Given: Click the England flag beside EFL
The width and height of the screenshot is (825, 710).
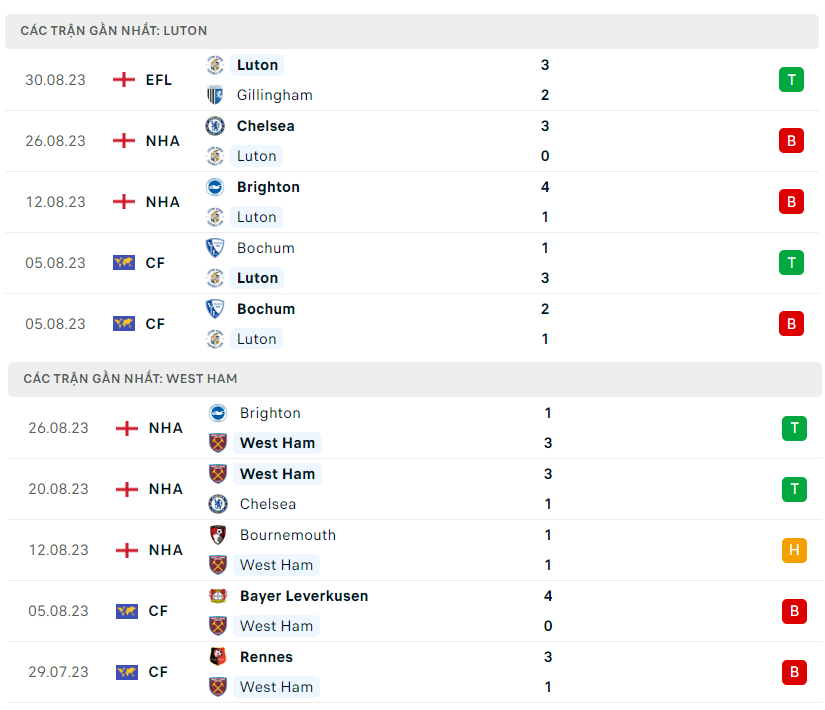Looking at the screenshot, I should click(124, 80).
